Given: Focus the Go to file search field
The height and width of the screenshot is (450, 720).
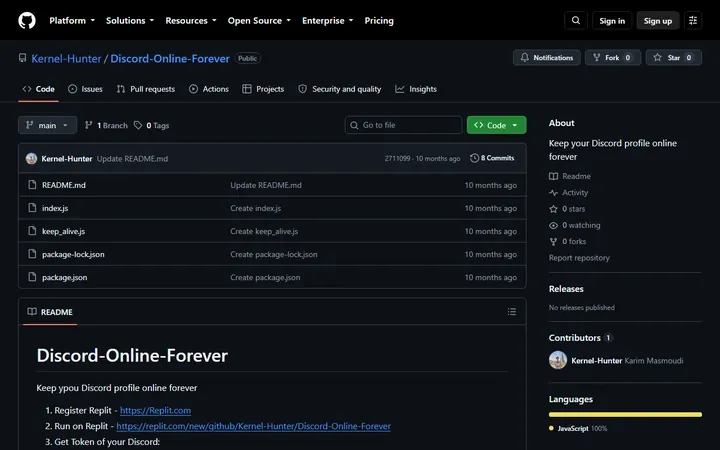Looking at the screenshot, I should (x=403, y=125).
